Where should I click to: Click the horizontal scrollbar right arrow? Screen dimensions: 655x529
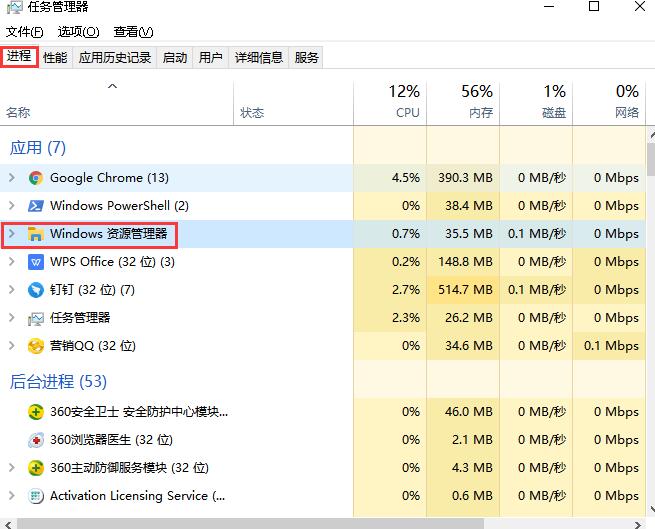tap(637, 524)
